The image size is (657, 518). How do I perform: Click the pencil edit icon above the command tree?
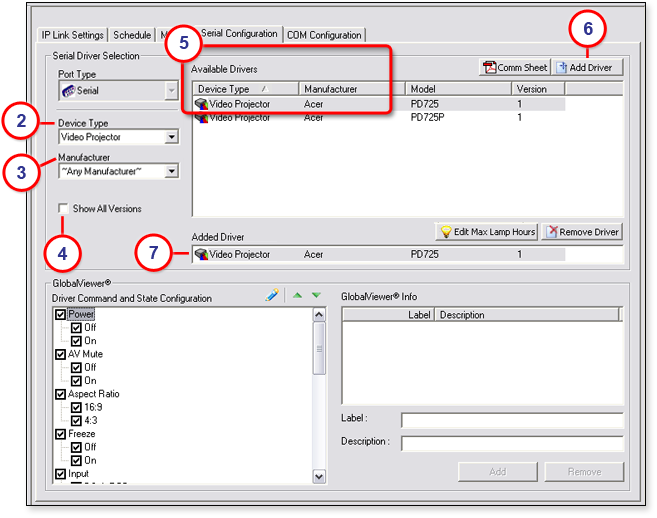pos(272,296)
